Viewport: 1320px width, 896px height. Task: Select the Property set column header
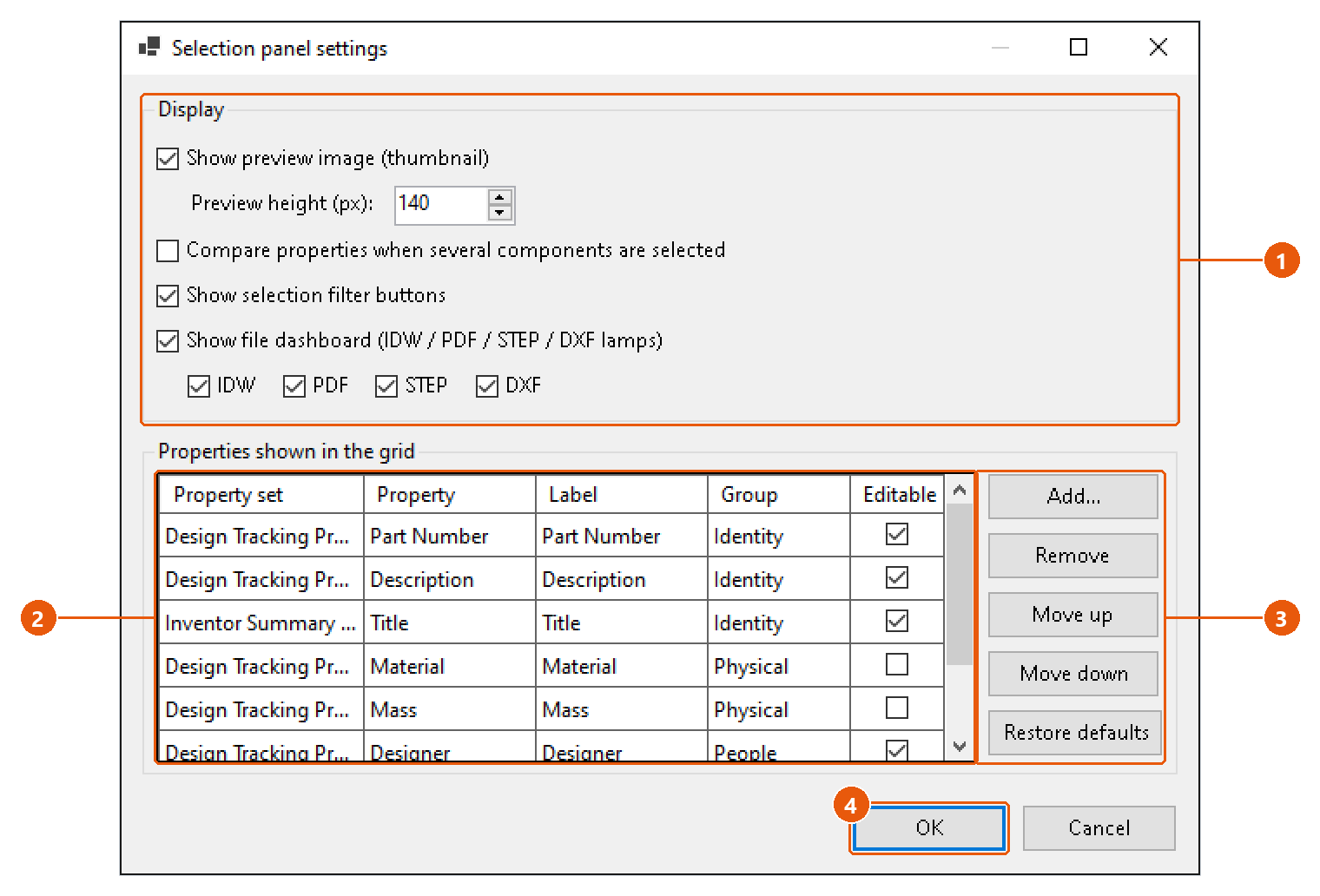(261, 495)
